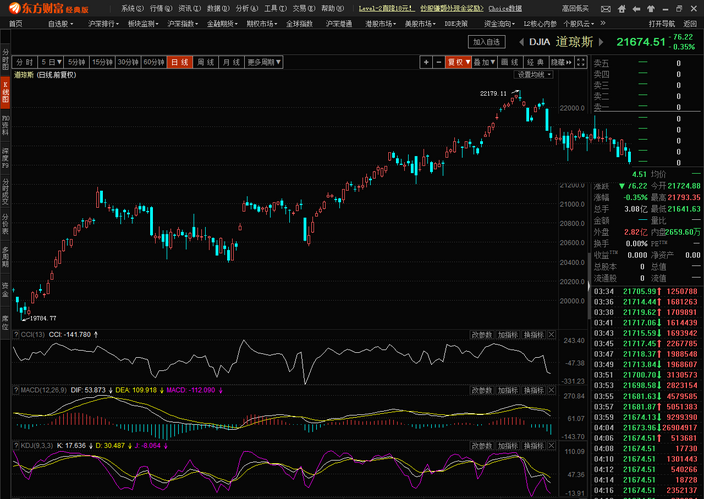Image resolution: width=704 pixels, height=499 pixels.
Task: Click 打开导航 in the nav bar
Action: (x=661, y=23)
